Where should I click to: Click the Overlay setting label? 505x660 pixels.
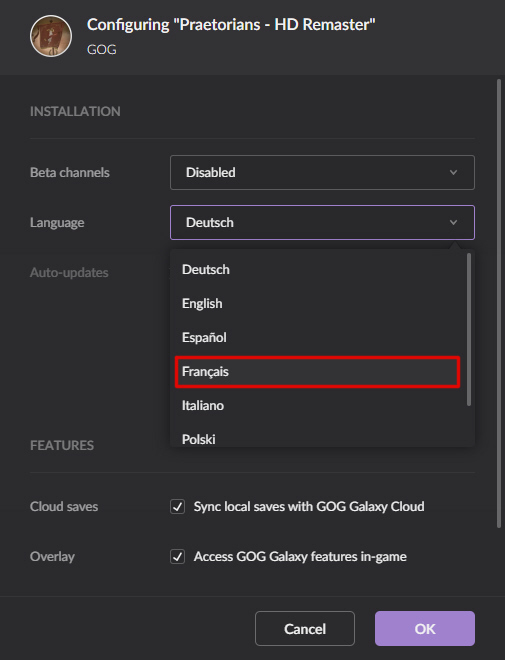click(x=52, y=556)
